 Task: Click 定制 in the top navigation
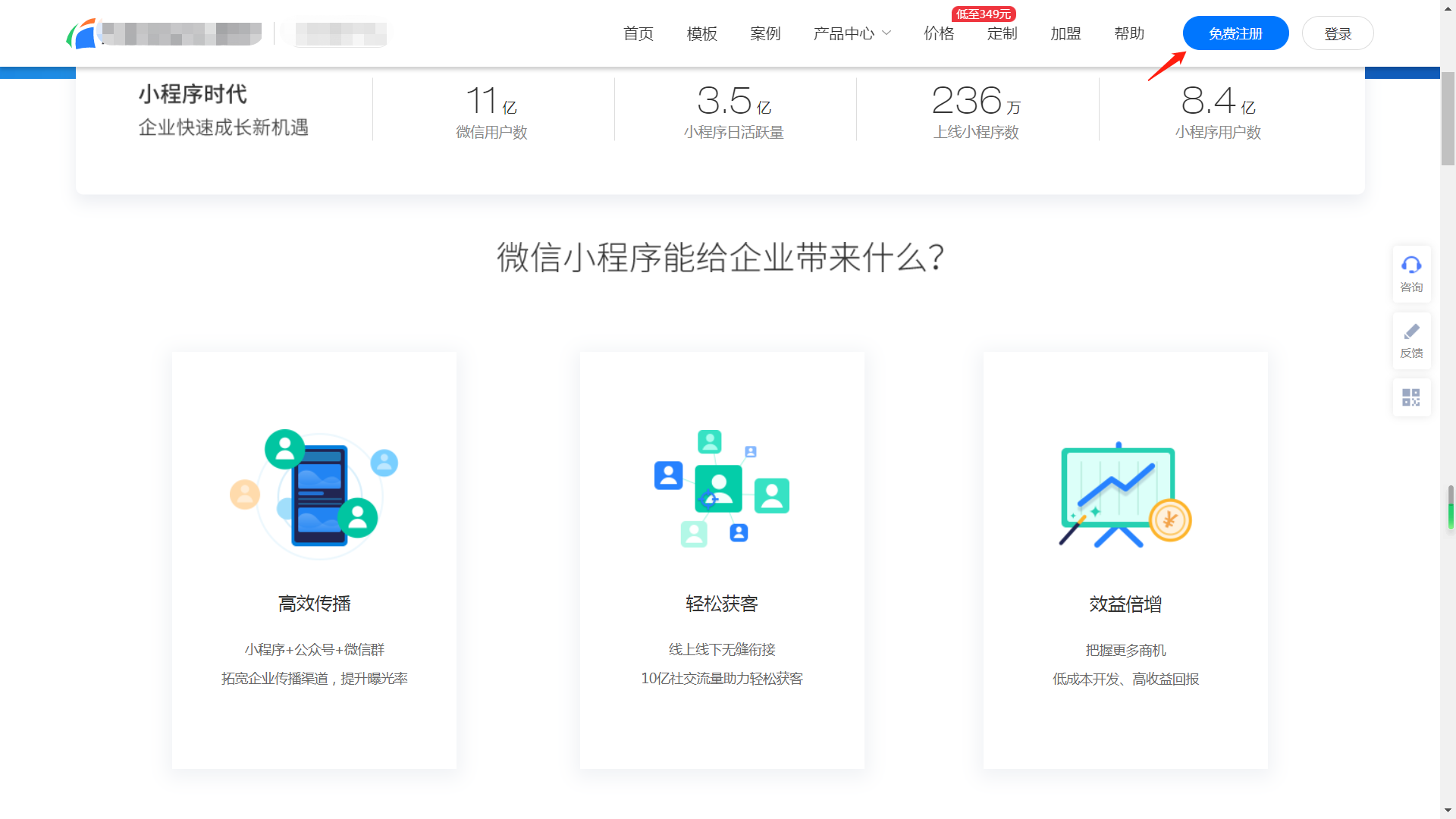(x=1002, y=33)
